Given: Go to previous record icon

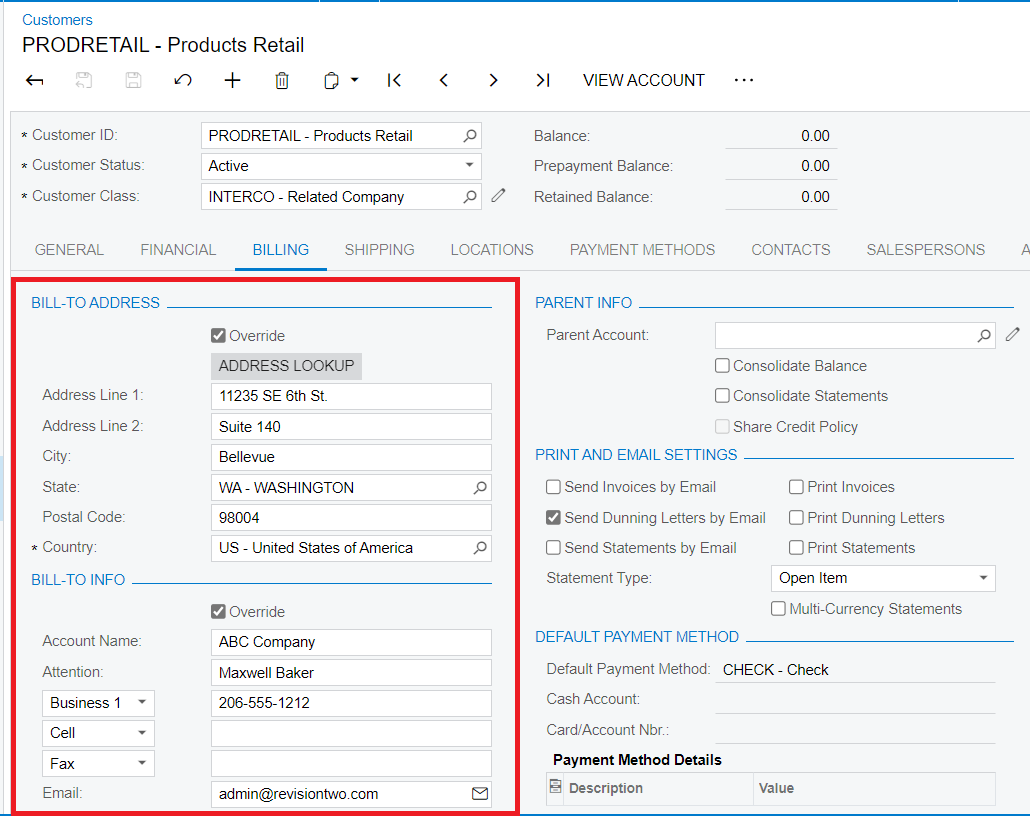Looking at the screenshot, I should pyautogui.click(x=444, y=81).
